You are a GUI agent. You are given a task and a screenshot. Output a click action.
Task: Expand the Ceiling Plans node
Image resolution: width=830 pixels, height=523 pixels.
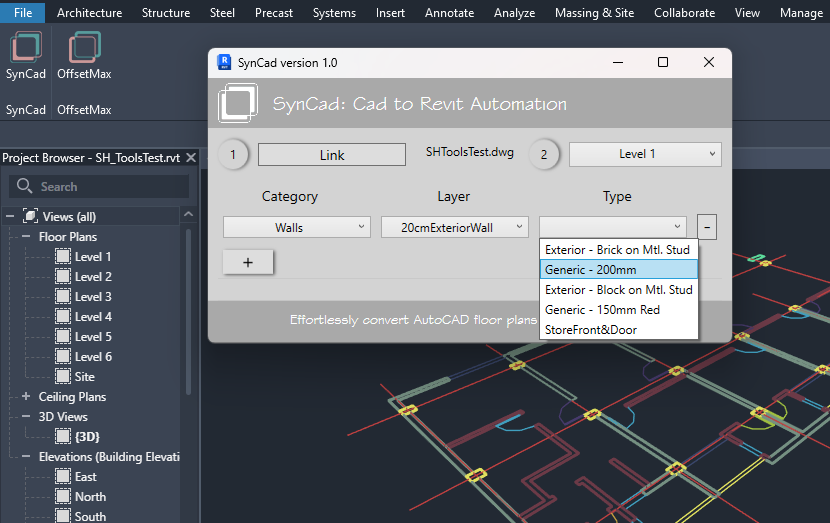26,396
